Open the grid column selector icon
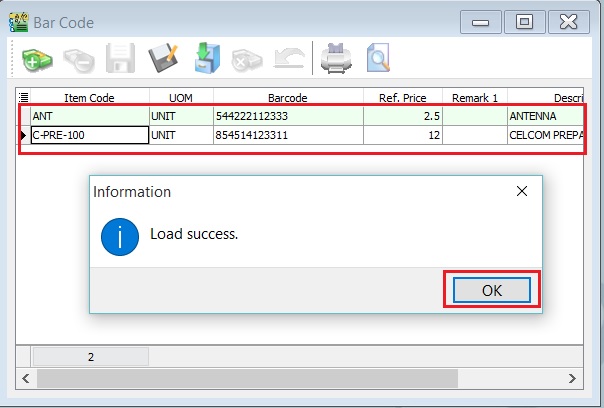 23,97
